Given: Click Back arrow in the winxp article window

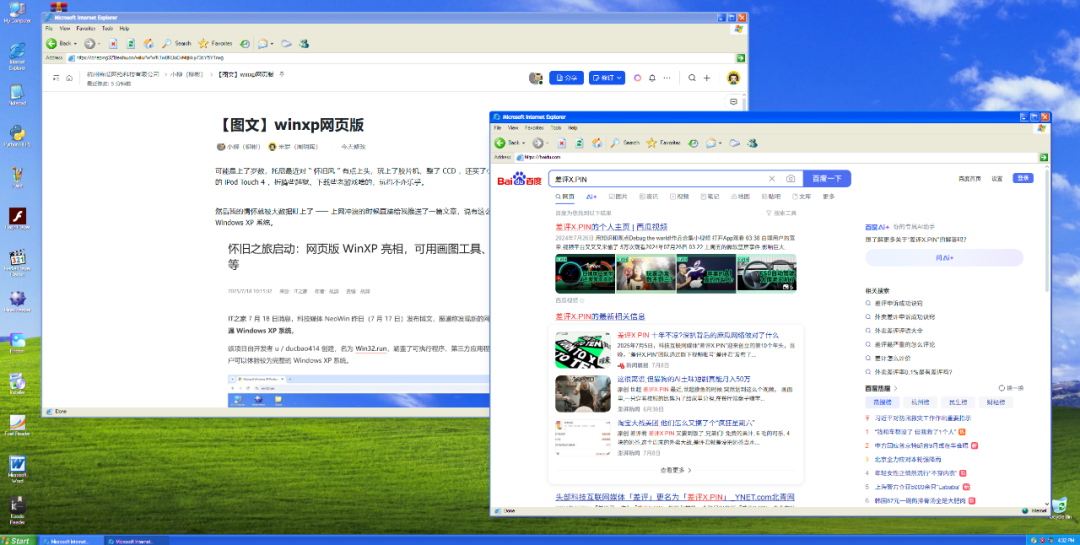Looking at the screenshot, I should (52, 43).
